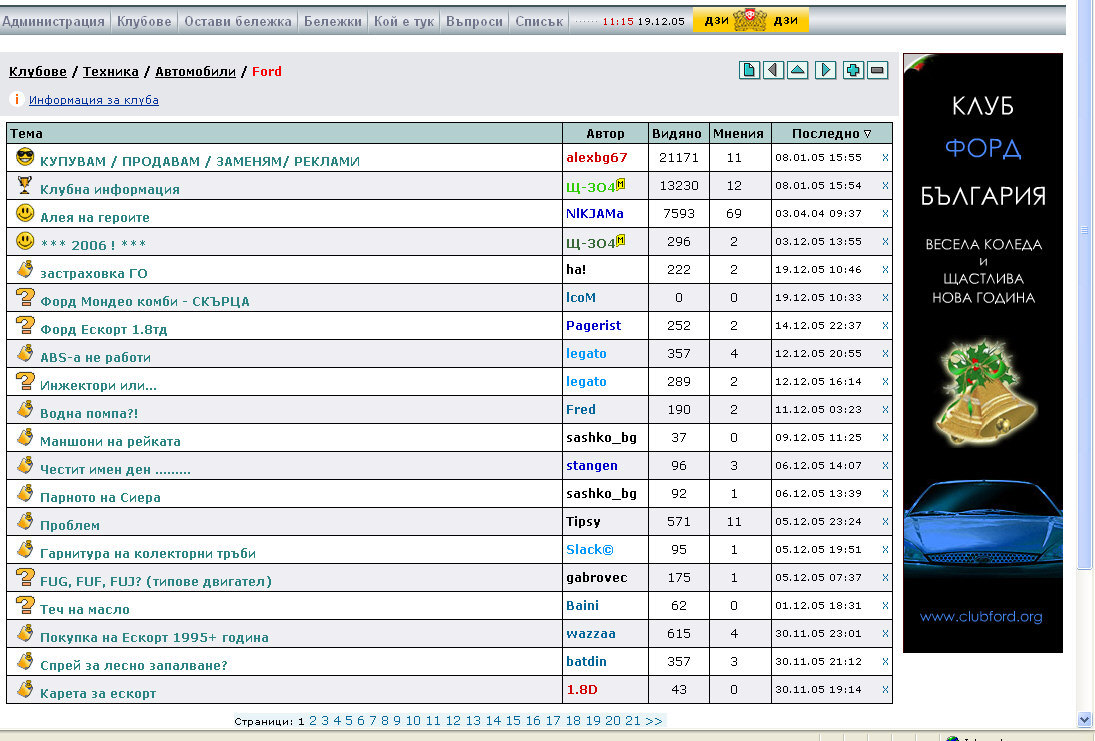Go to page 5 of topics
Screen dimensions: 1095x741
pos(349,720)
